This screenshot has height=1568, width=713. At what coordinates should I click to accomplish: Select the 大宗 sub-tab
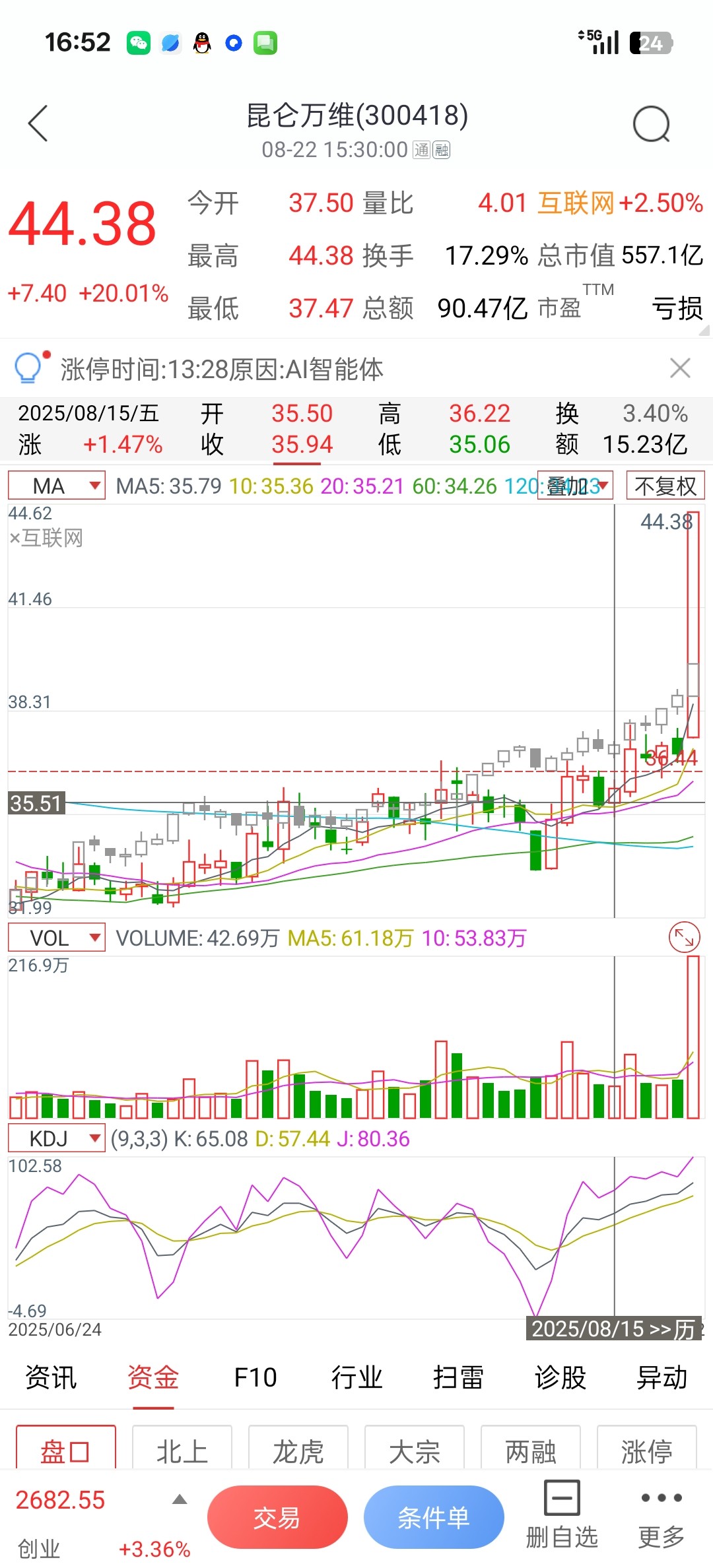click(x=415, y=1448)
